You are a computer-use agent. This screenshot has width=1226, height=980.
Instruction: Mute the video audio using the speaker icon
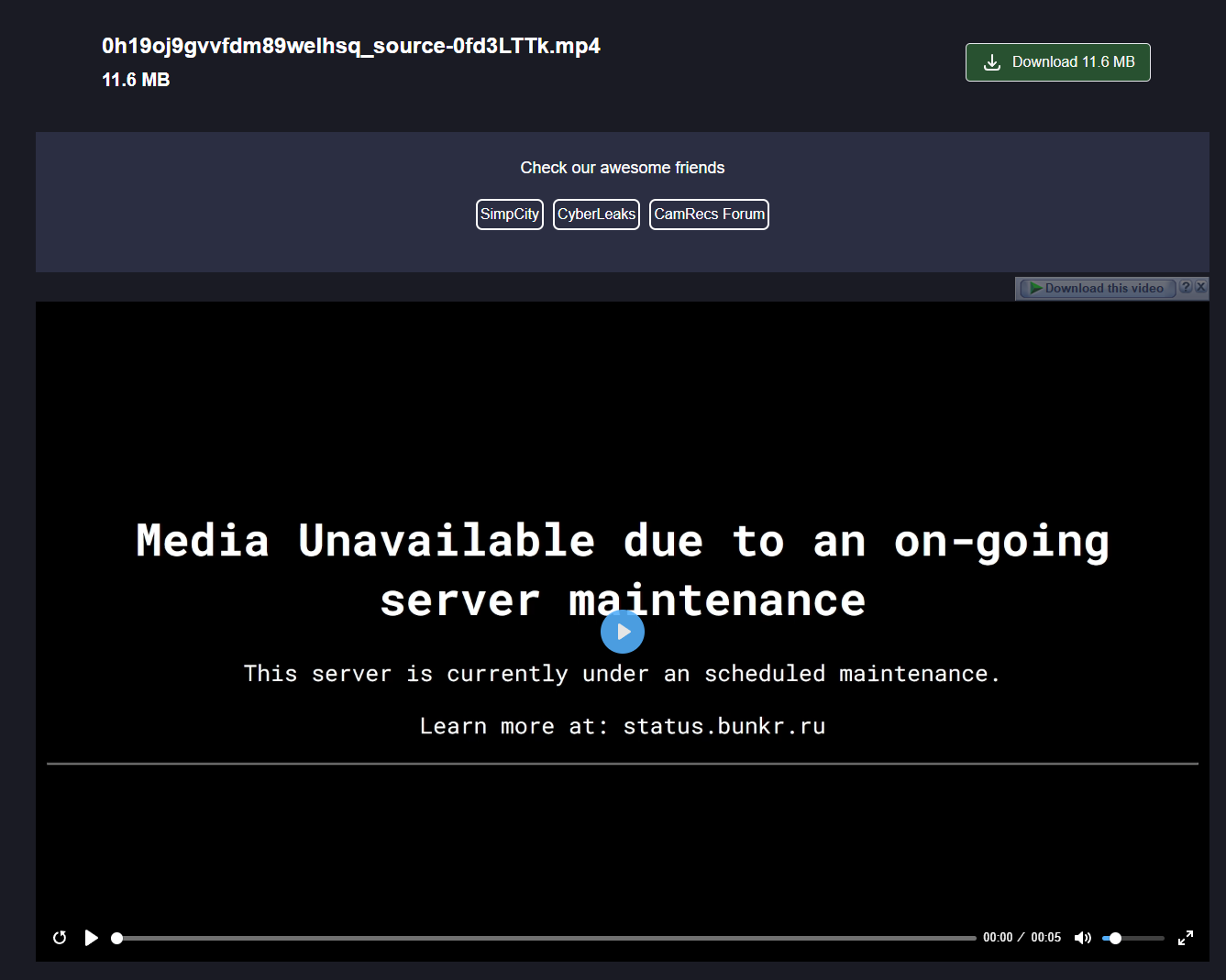[x=1083, y=938]
